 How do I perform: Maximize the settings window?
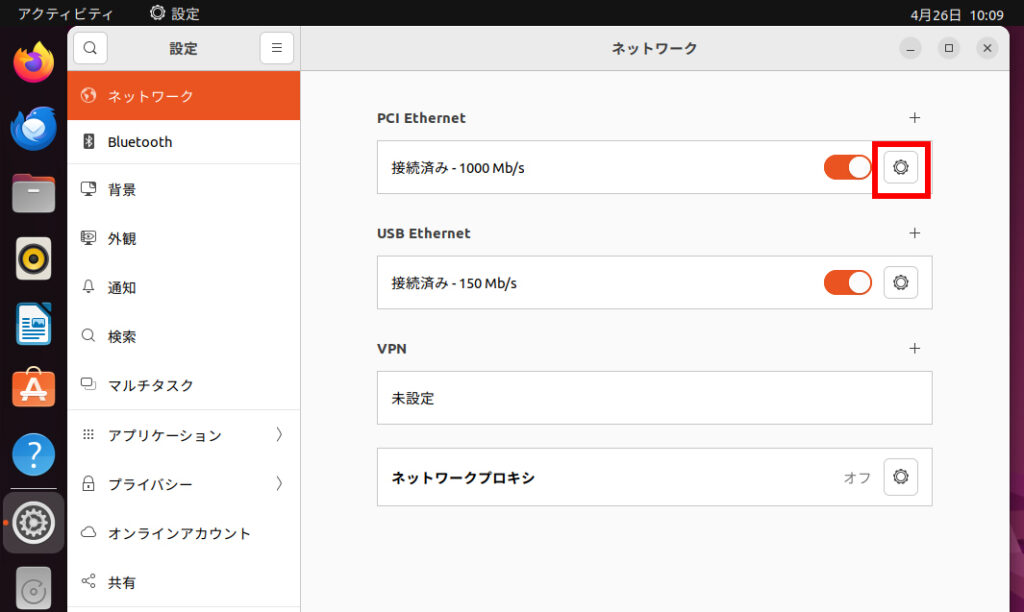(948, 48)
